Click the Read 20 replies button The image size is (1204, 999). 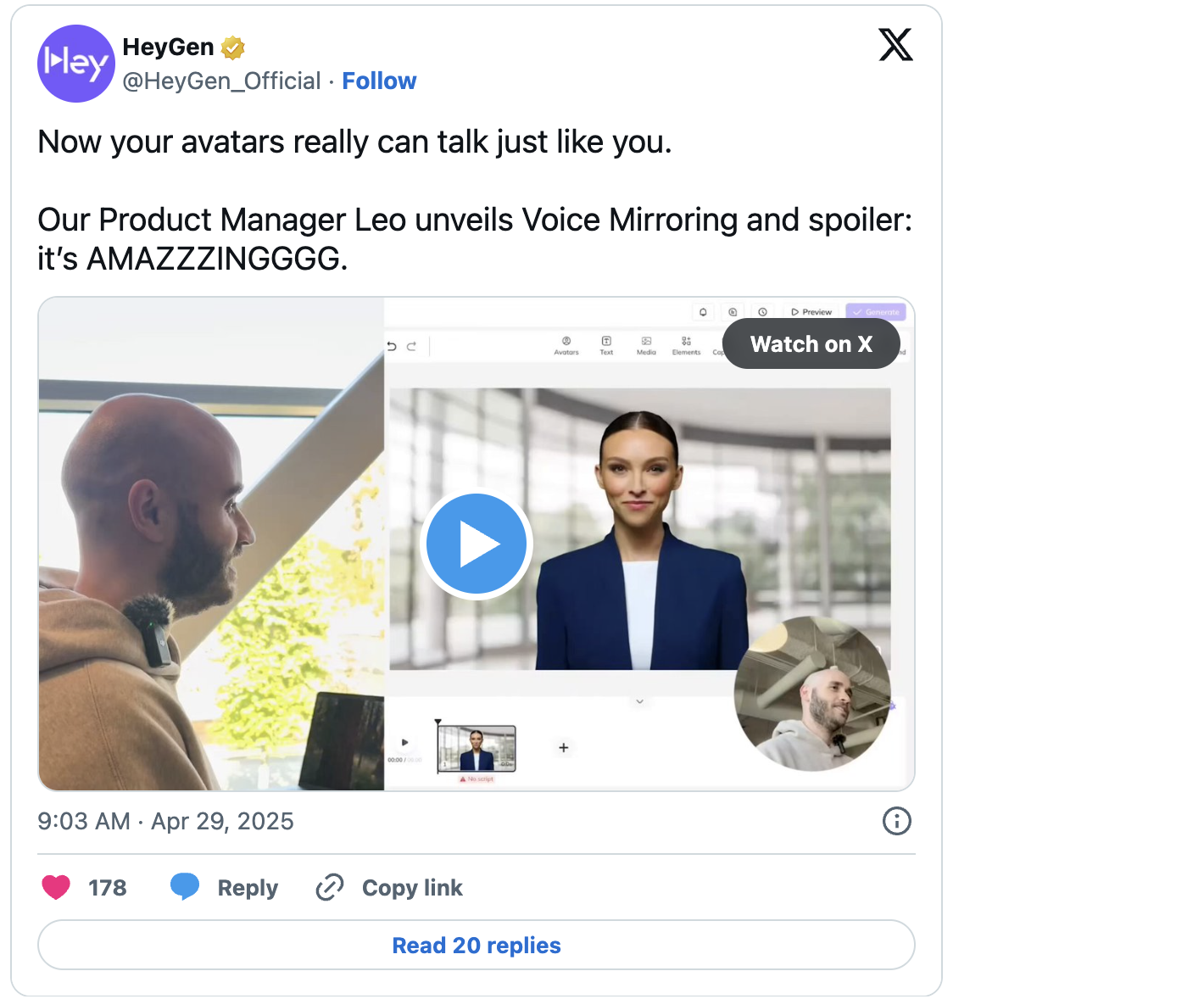pyautogui.click(x=477, y=945)
